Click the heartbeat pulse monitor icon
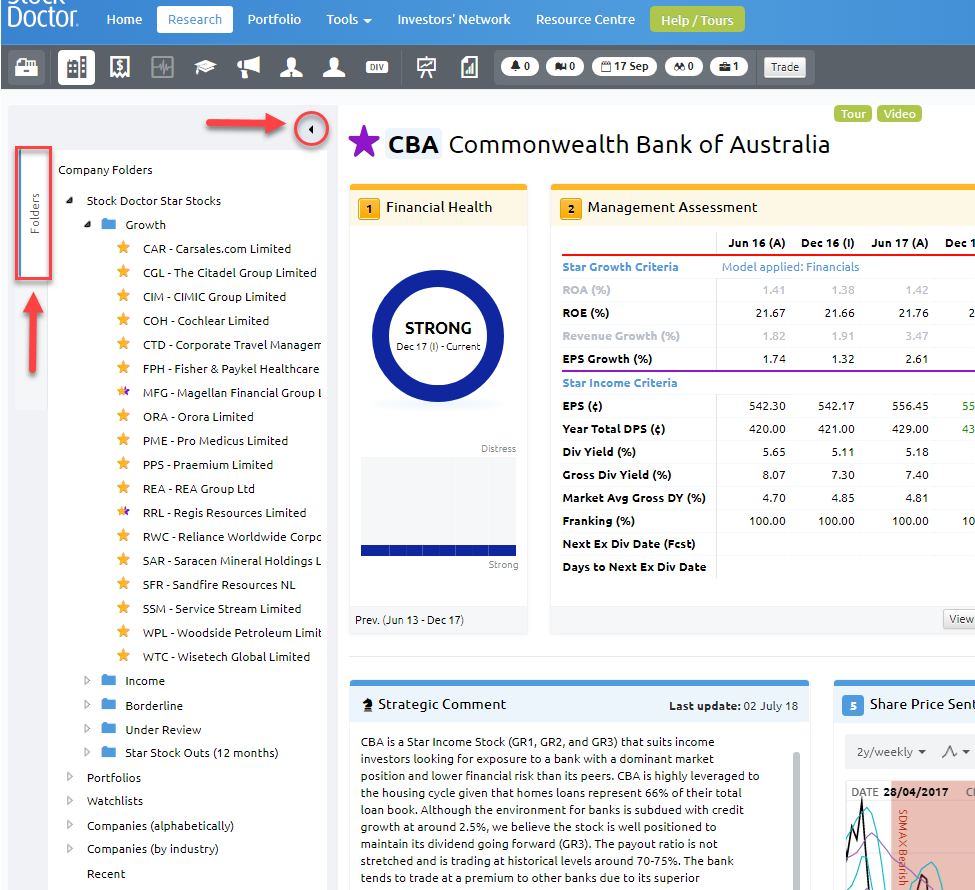Screen dimensions: 975x890 coord(162,67)
